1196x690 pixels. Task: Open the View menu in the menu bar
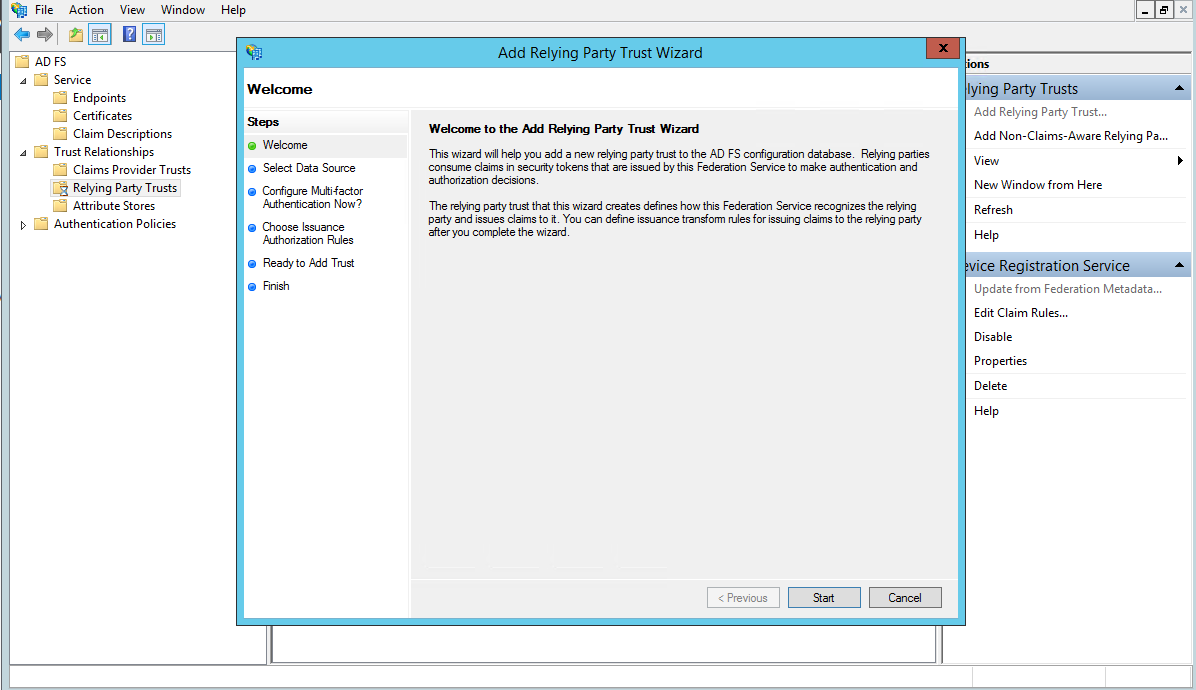point(132,10)
